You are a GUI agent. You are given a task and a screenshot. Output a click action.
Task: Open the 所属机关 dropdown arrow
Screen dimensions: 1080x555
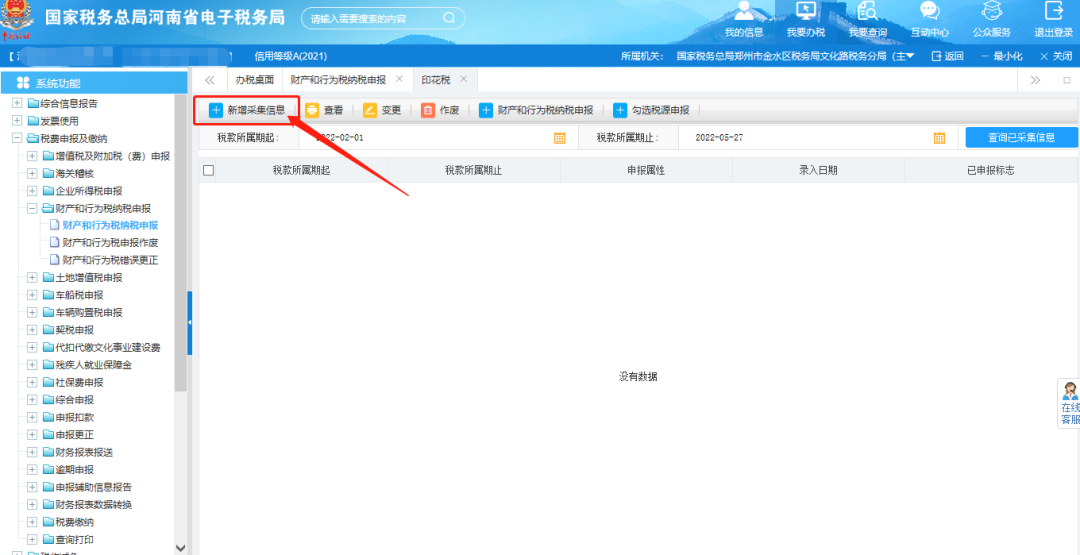pyautogui.click(x=910, y=56)
